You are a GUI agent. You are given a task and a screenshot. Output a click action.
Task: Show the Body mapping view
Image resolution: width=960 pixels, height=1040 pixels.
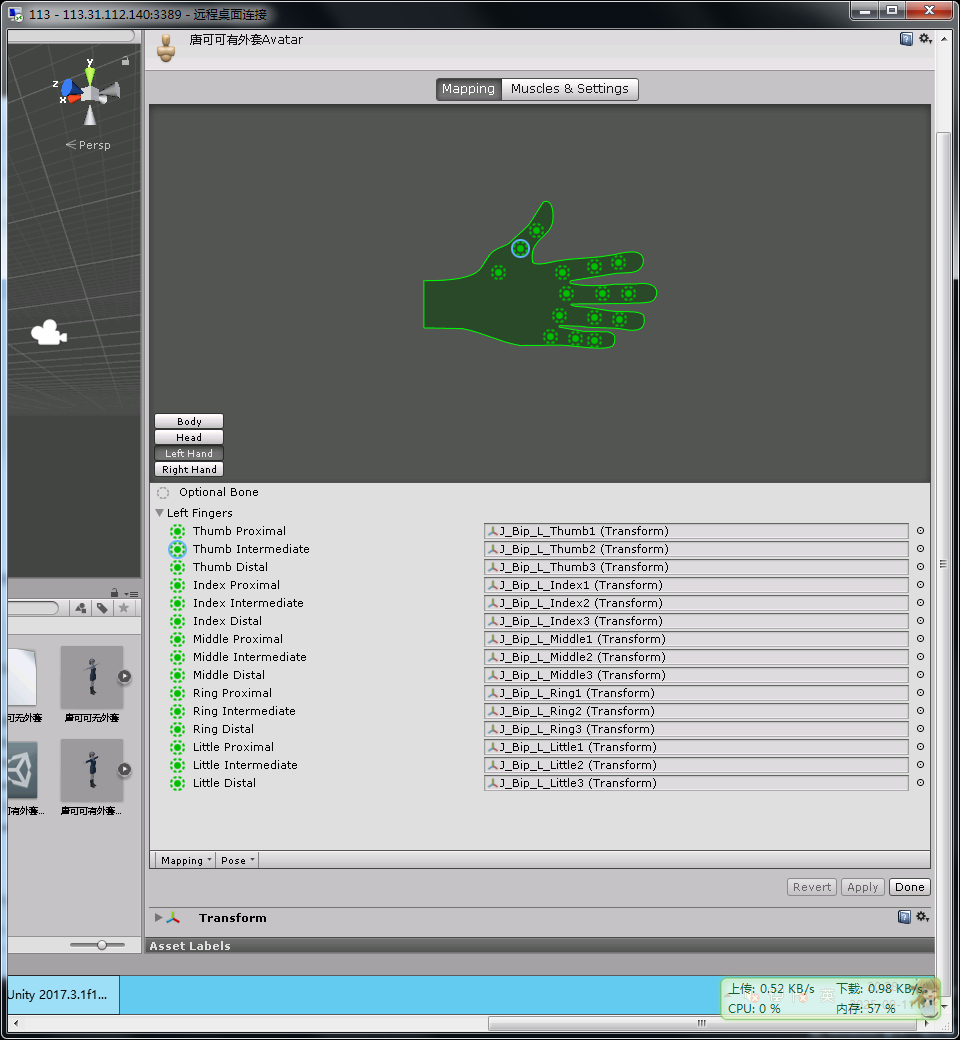(189, 421)
